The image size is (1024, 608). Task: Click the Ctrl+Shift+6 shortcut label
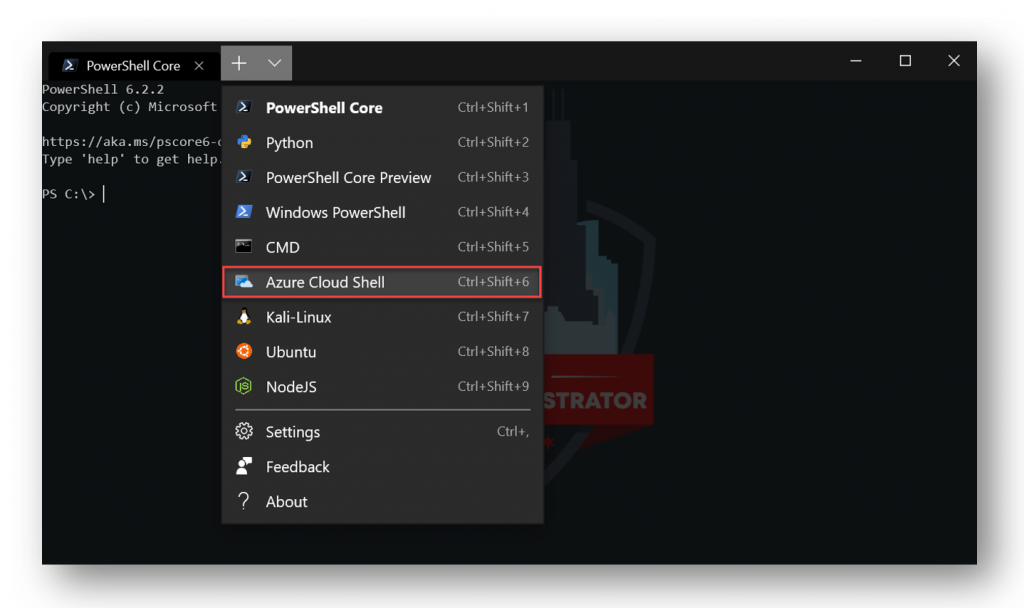[x=493, y=281]
